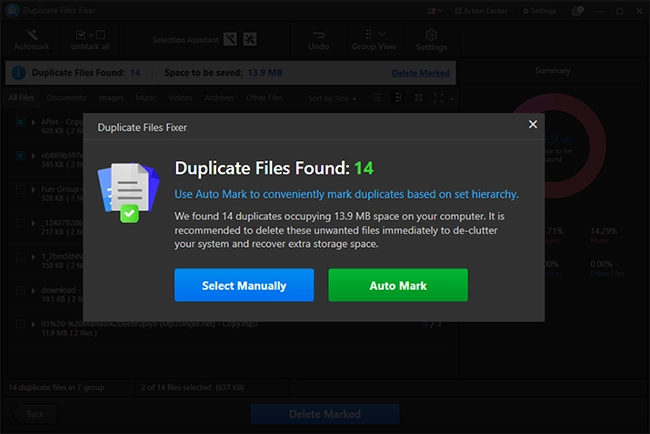Click the bottom Delete Marked button

[325, 414]
